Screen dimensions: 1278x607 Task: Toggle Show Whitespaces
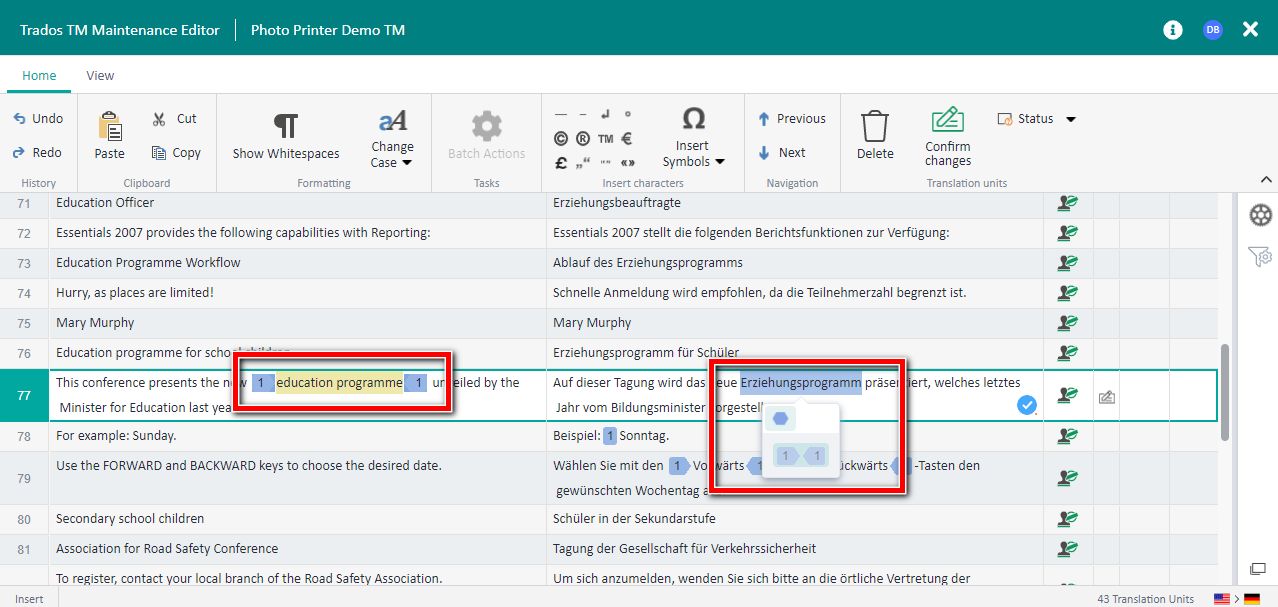[x=286, y=135]
